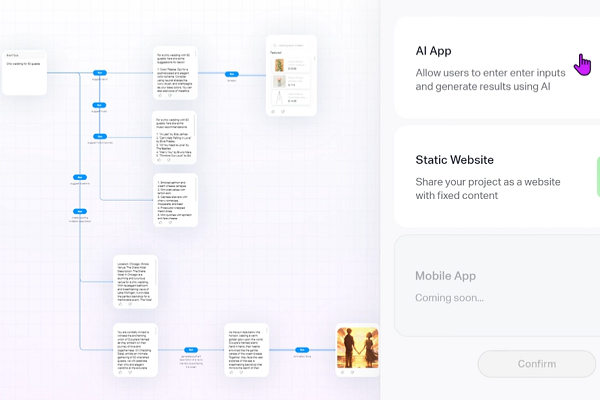The height and width of the screenshot is (400, 600).
Task: Open the second featured product with vase image
Action: (291, 81)
